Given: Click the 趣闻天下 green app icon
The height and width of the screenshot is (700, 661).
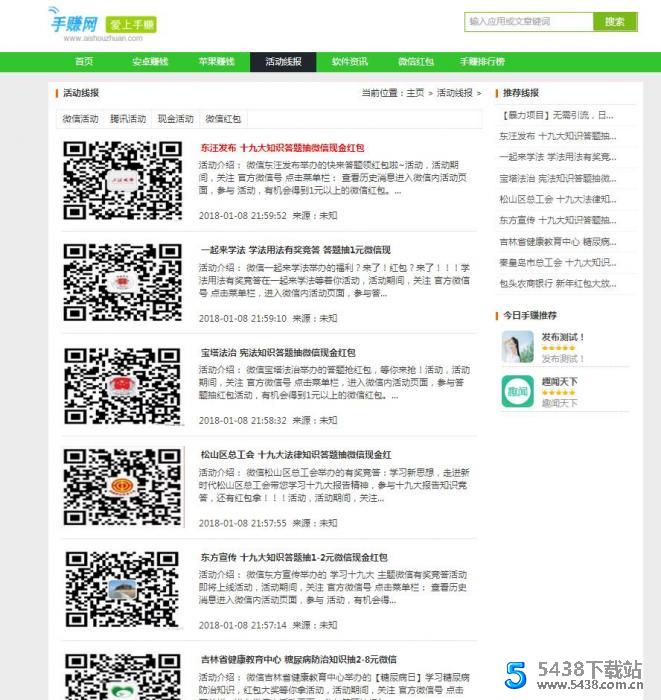Looking at the screenshot, I should tap(517, 391).
